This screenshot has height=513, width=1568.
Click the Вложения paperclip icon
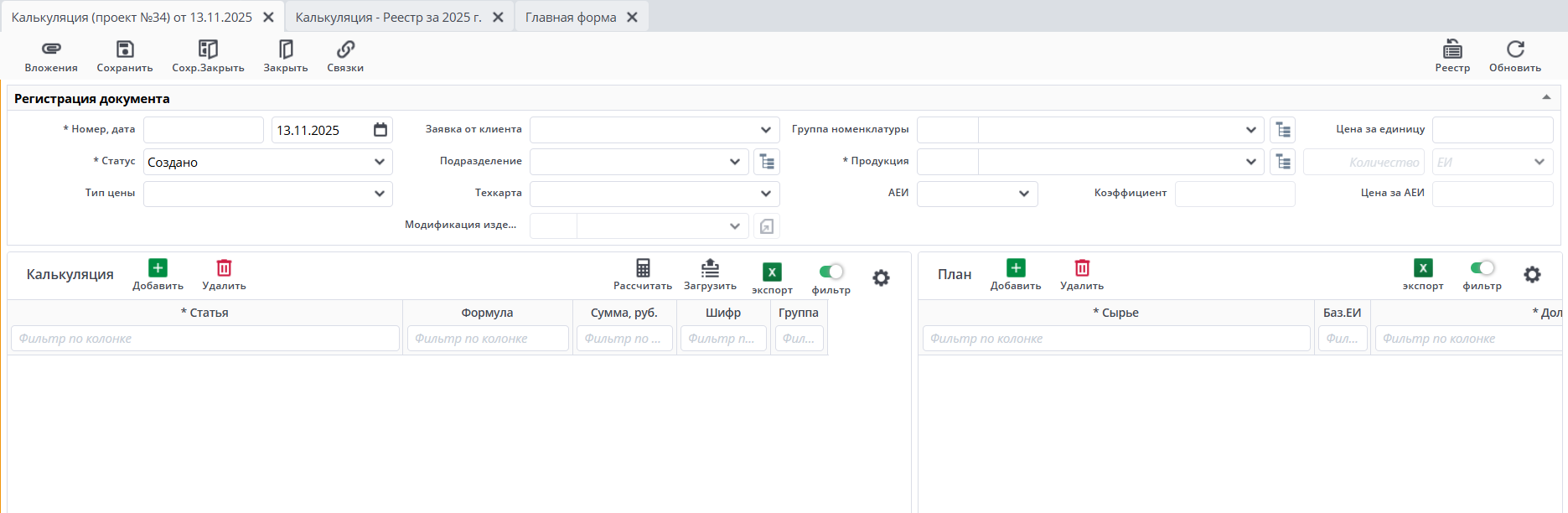[x=51, y=49]
